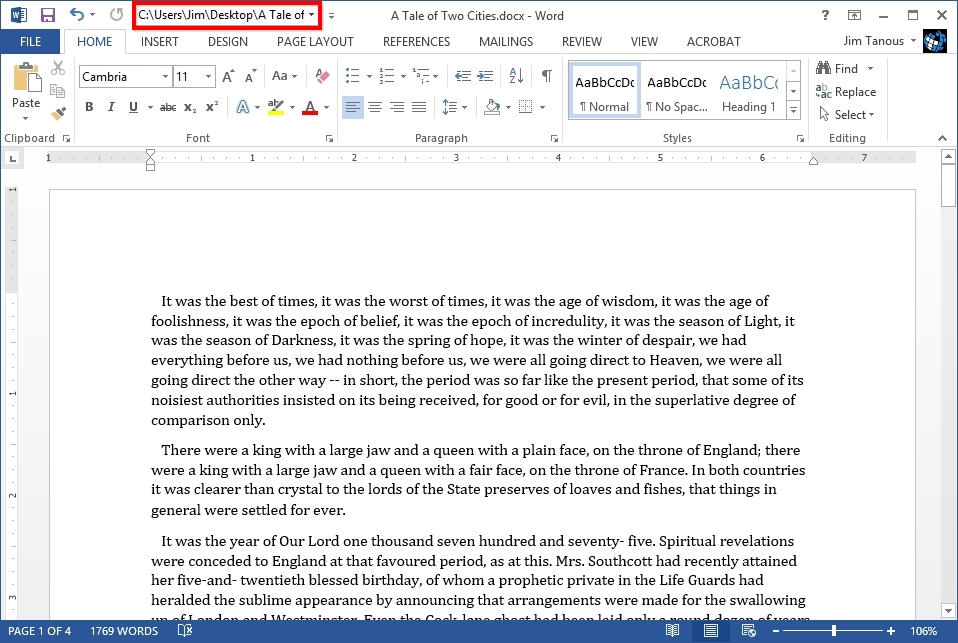The image size is (958, 643).
Task: Apply yellow text highlight color
Action: pos(276,108)
